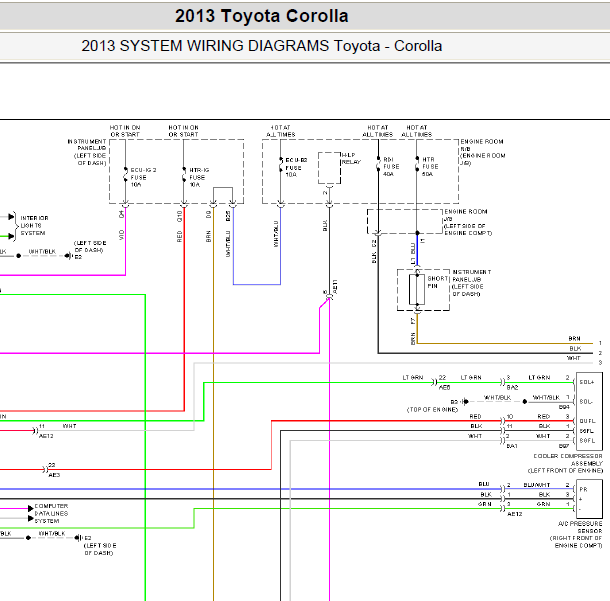The width and height of the screenshot is (610, 601).
Task: Click the A/C PRESSURE SENSOR label
Action: click(577, 534)
